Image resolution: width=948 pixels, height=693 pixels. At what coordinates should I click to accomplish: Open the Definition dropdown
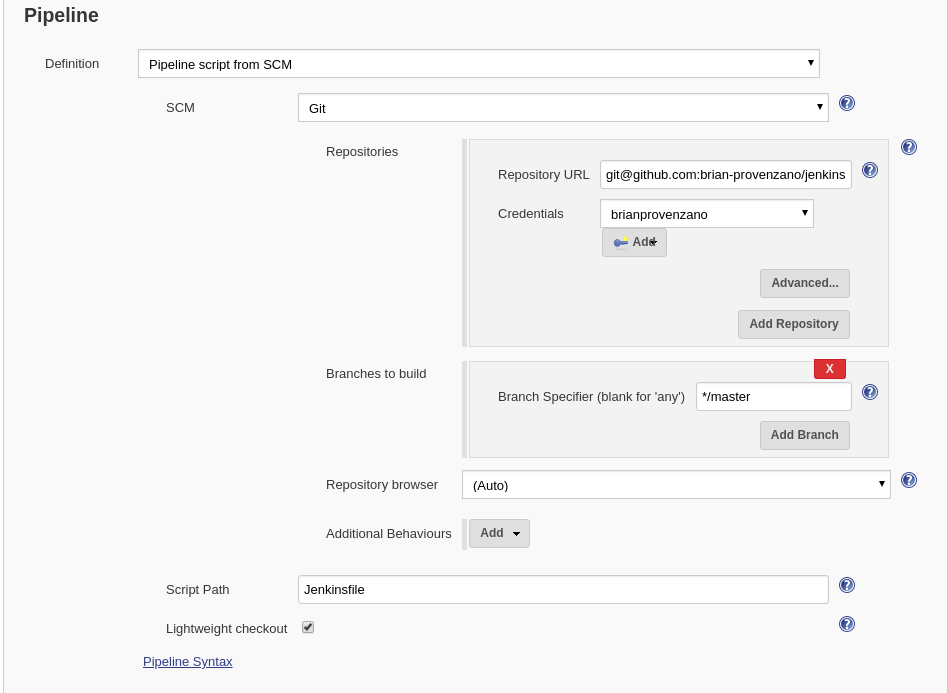479,64
